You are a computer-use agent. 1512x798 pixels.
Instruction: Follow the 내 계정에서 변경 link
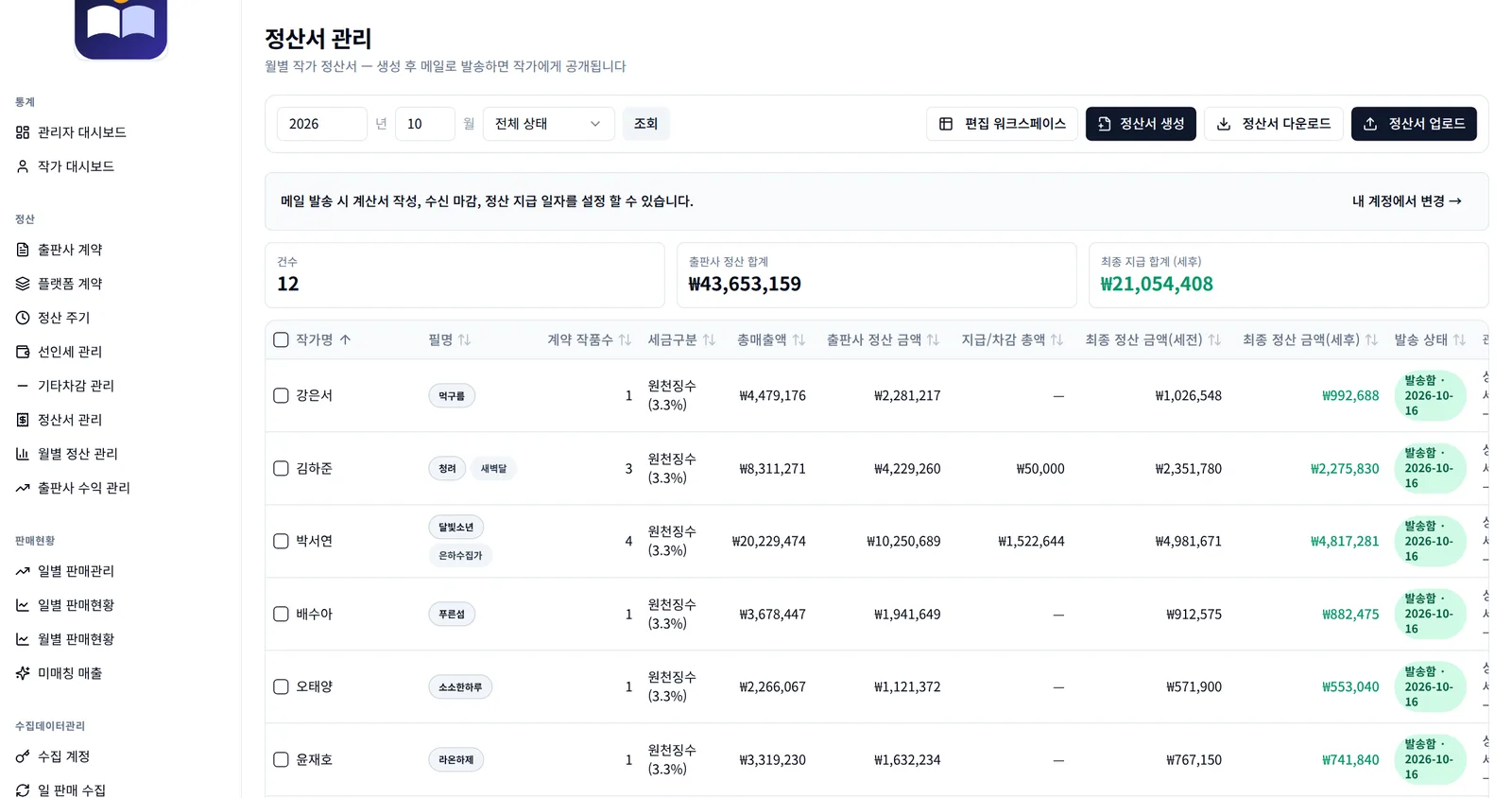(x=1406, y=201)
